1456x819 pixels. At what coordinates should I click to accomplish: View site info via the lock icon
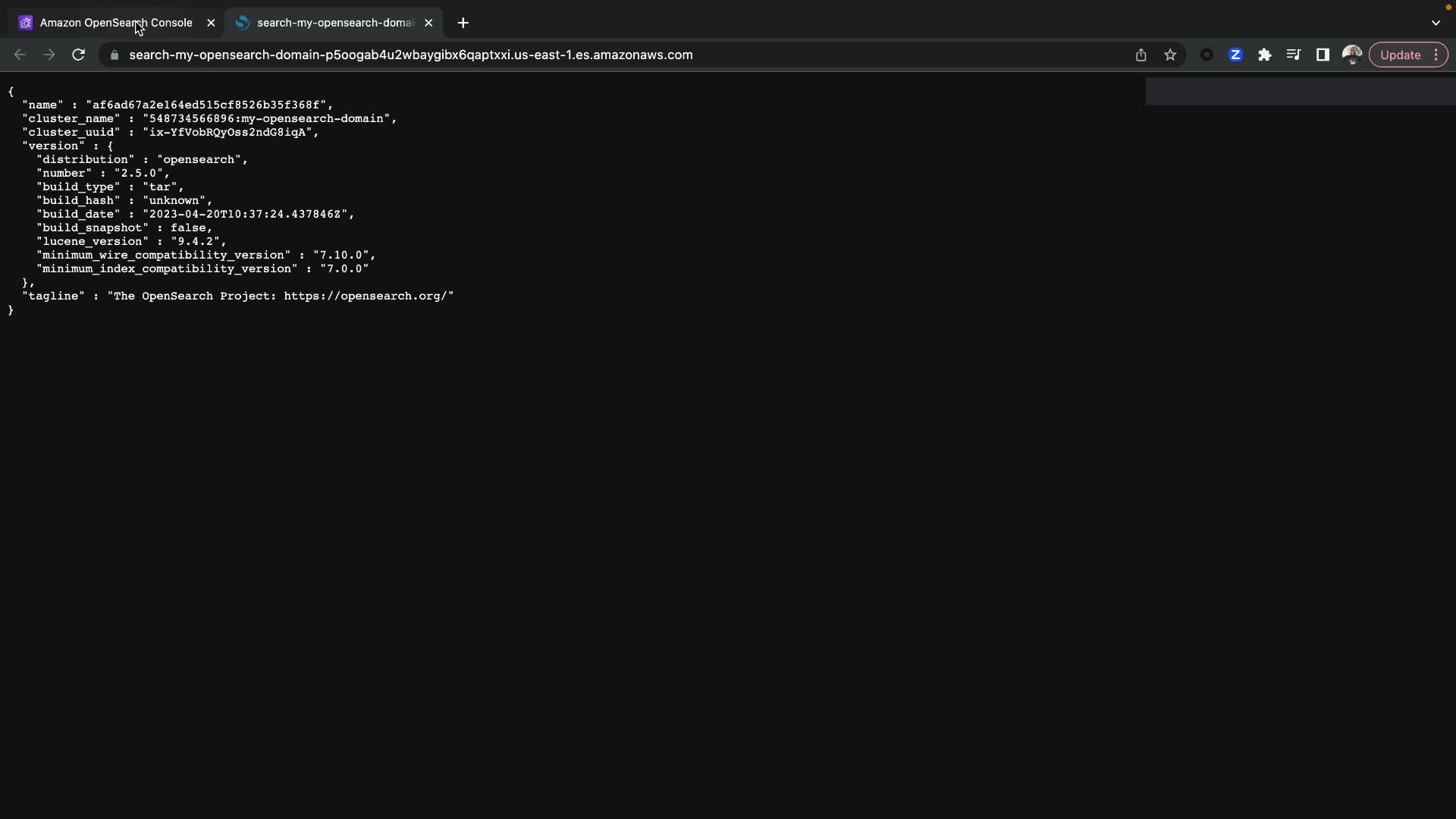pyautogui.click(x=115, y=55)
